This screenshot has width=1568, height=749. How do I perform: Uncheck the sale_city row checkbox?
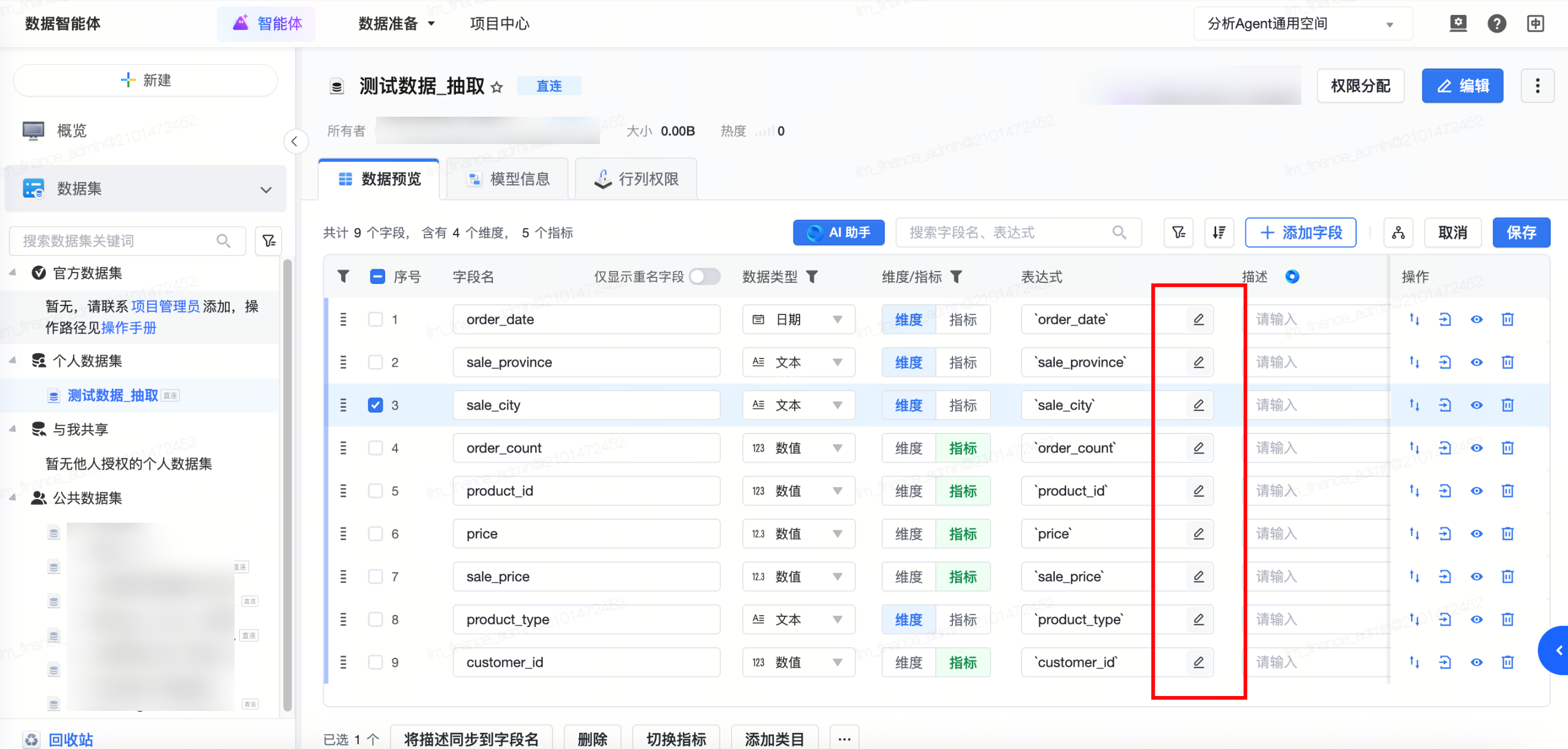[376, 405]
